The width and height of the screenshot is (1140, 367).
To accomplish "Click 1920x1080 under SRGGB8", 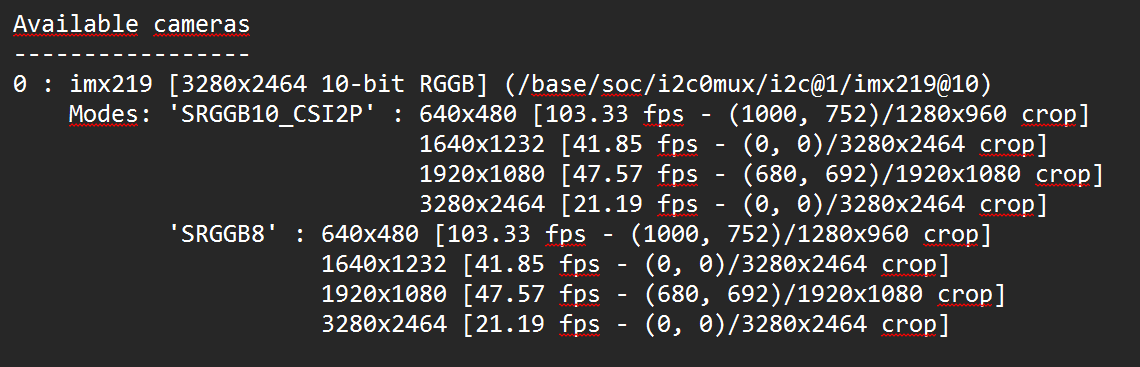I will [384, 294].
